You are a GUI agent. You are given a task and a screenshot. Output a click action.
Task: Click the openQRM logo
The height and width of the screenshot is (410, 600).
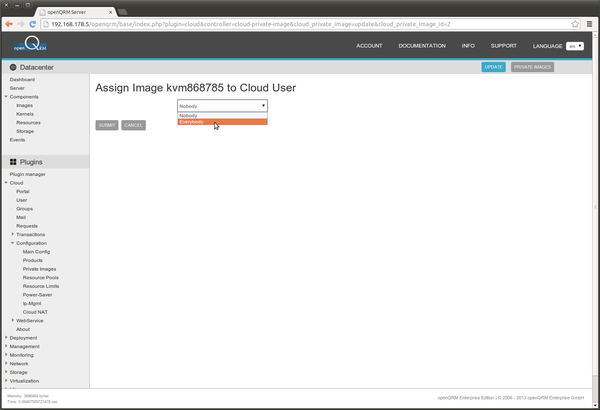(x=30, y=44)
